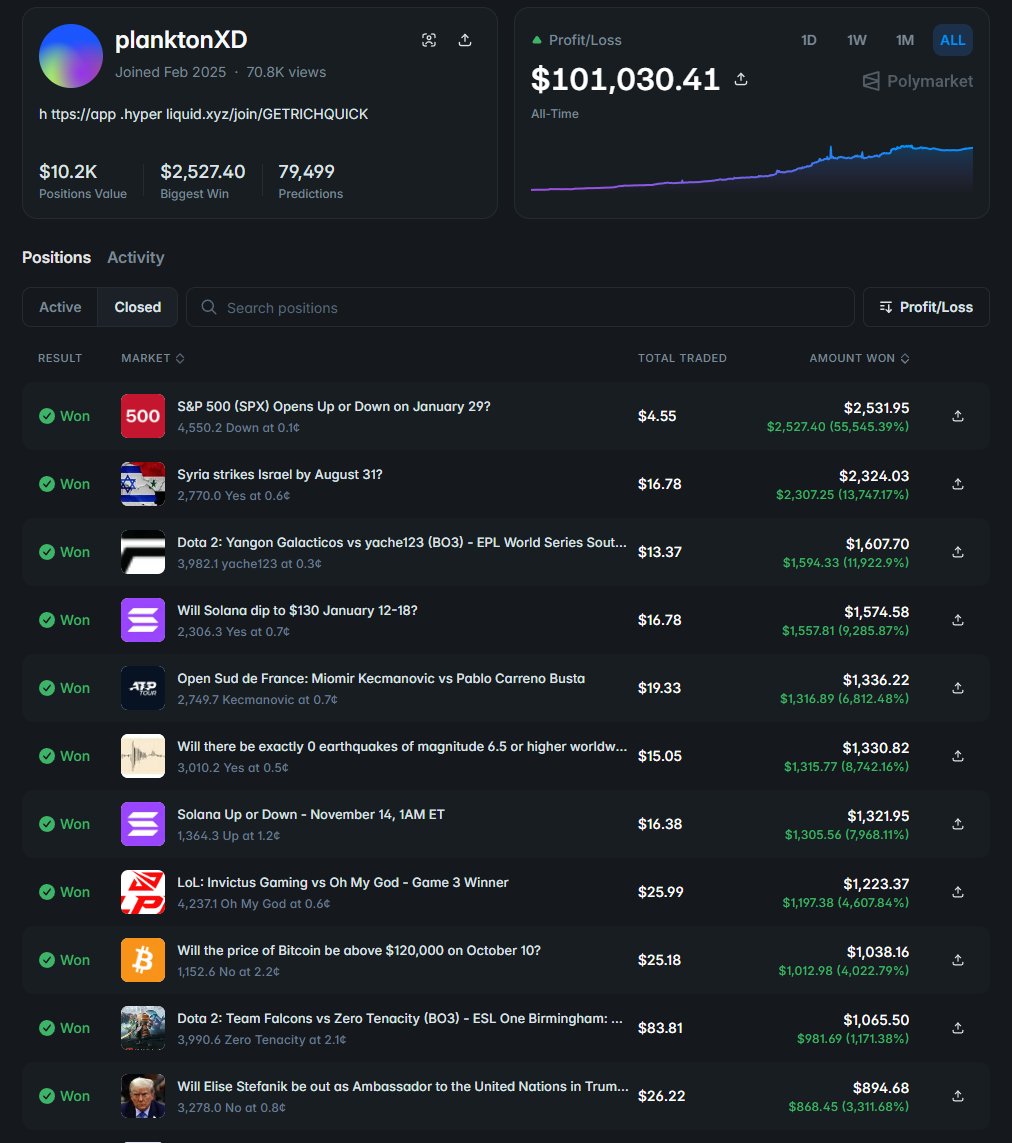
Task: Share the Elise Stefanik Ambassador position
Action: 958,1096
